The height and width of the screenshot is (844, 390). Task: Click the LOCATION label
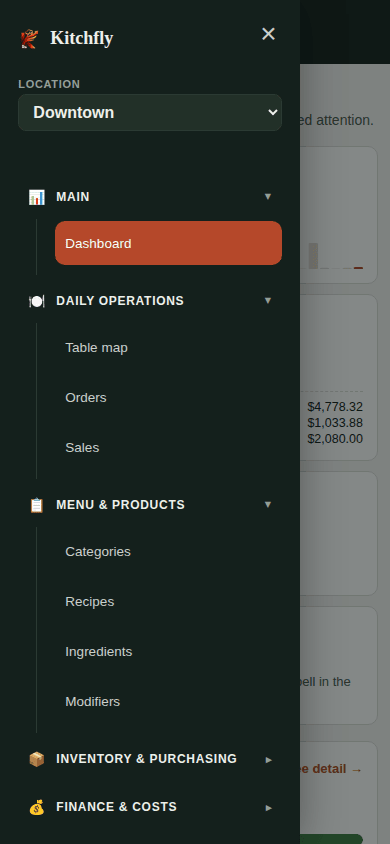tap(49, 85)
